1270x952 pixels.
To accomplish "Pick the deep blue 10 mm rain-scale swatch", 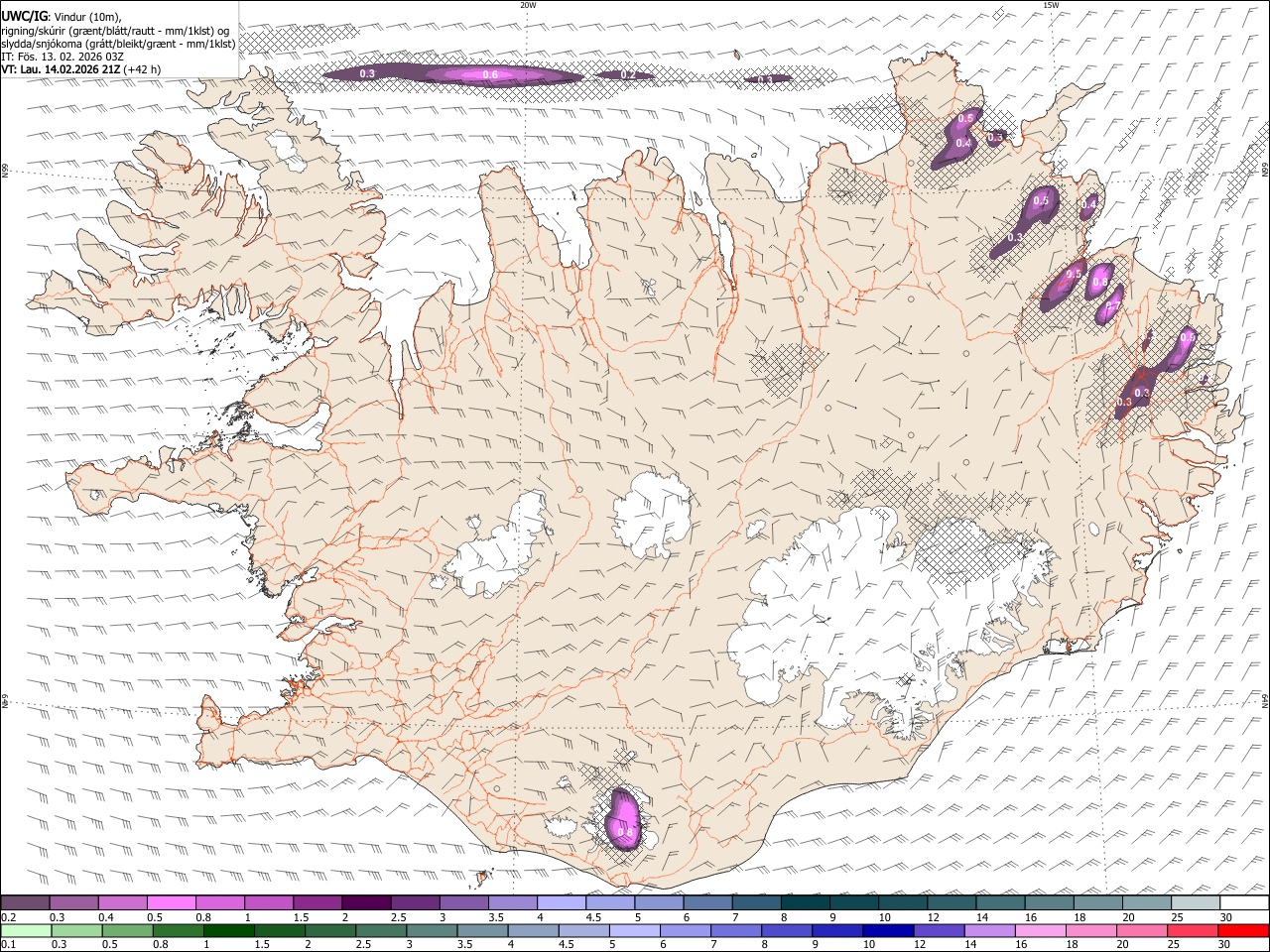I will pyautogui.click(x=888, y=930).
